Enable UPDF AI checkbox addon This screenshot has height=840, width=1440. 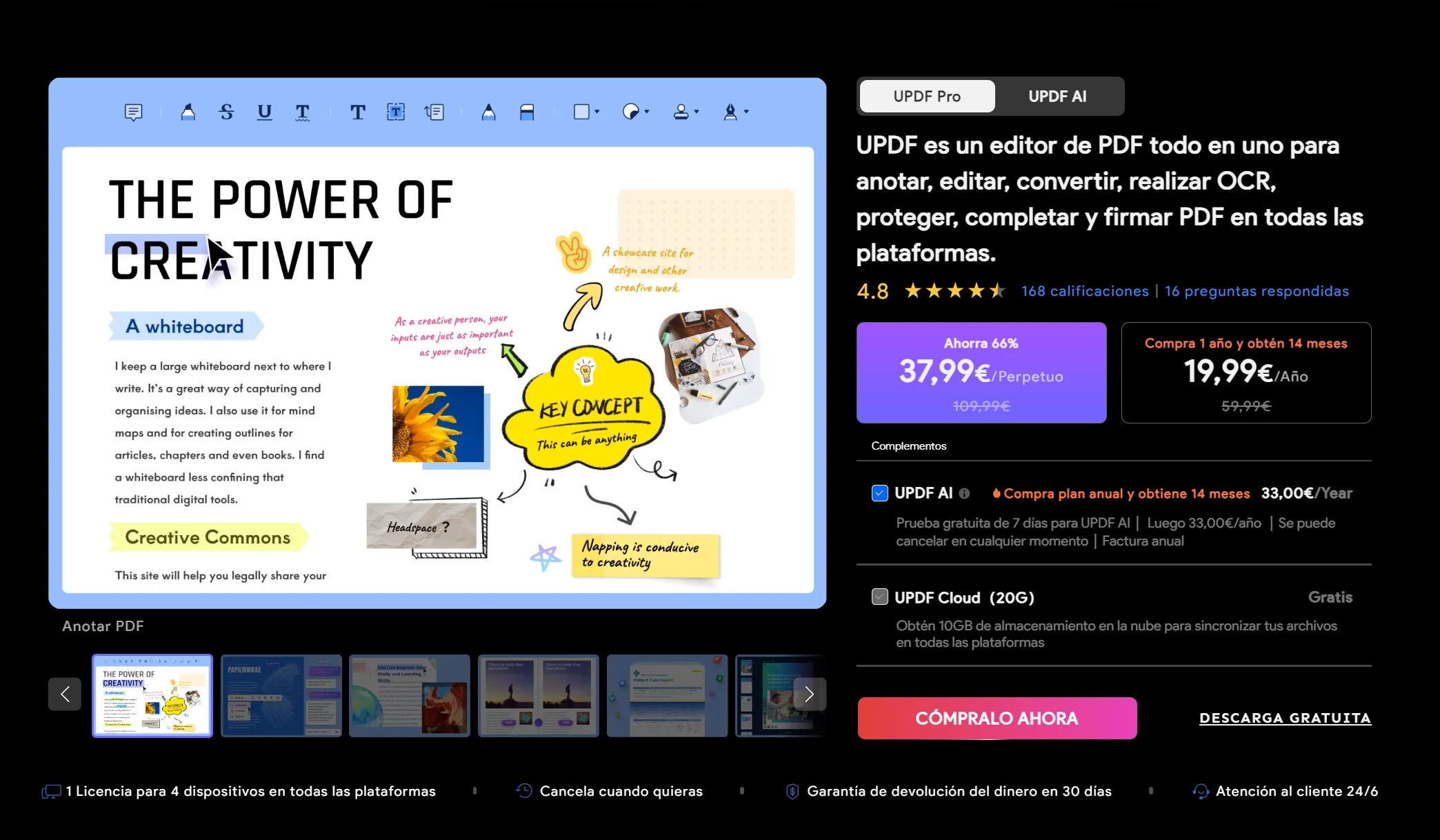(878, 492)
